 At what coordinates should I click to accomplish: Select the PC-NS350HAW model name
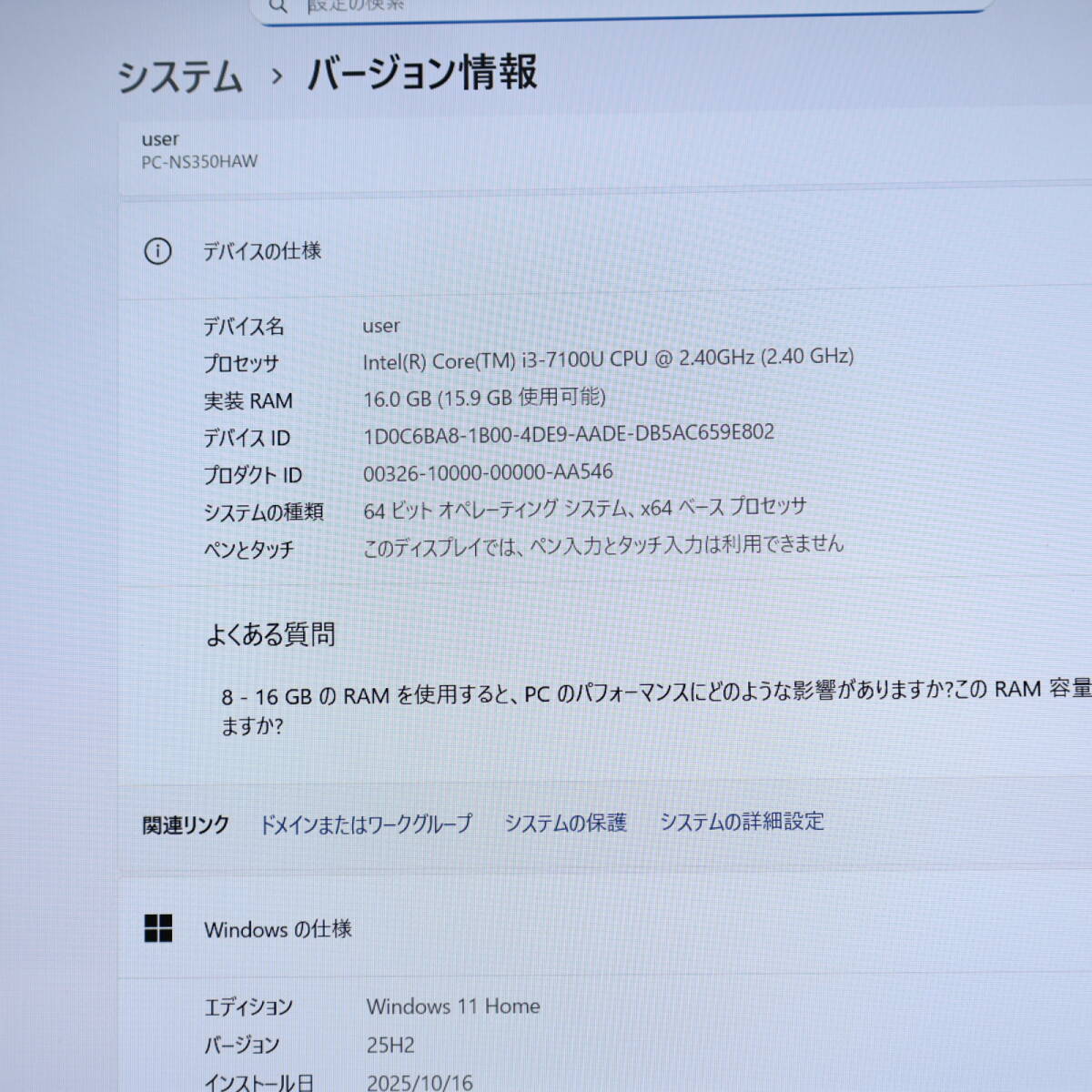pos(199,162)
